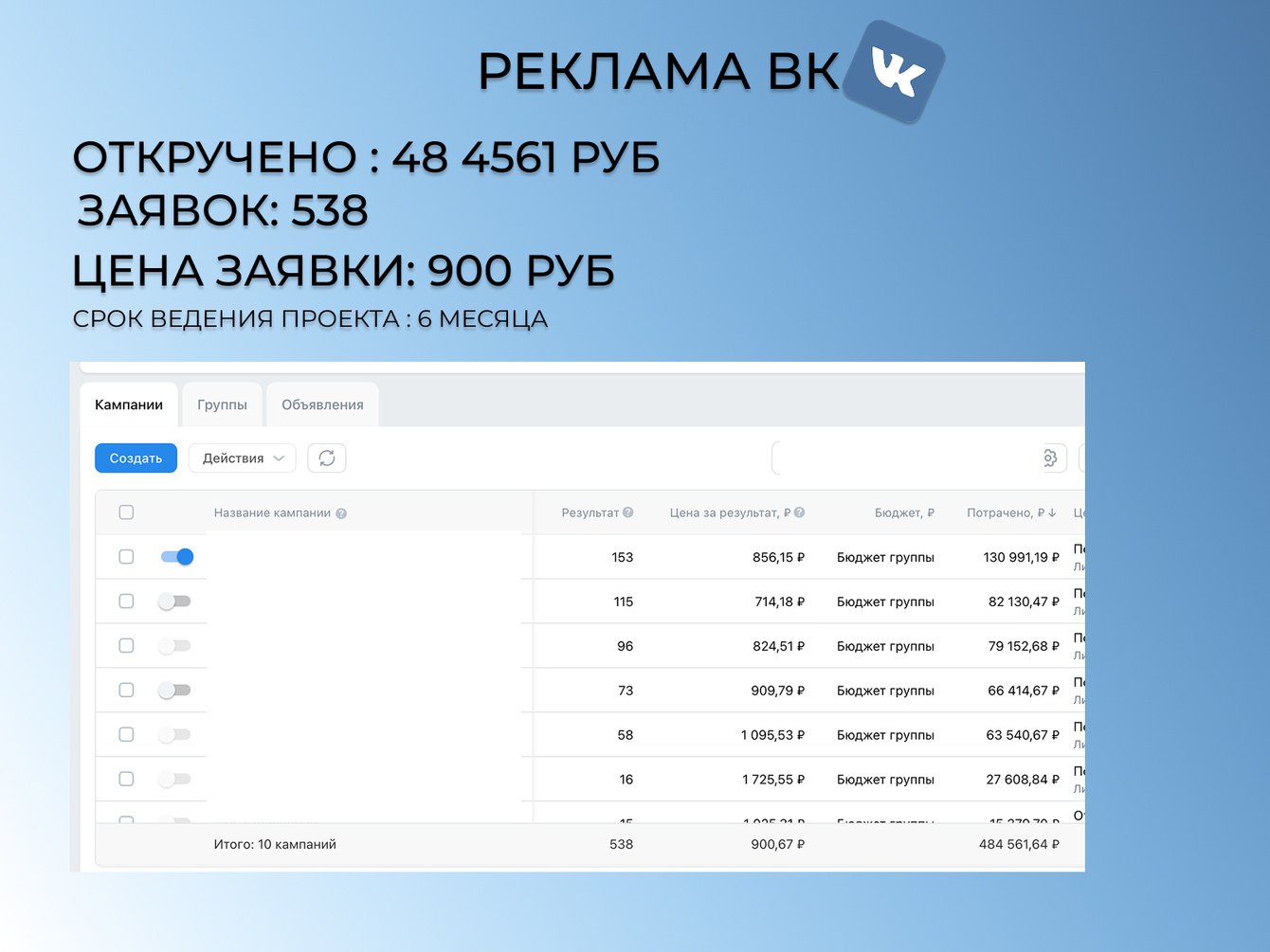Screen dimensions: 1270x952
Task: Click help icon beside Название кампании
Action: [x=341, y=513]
